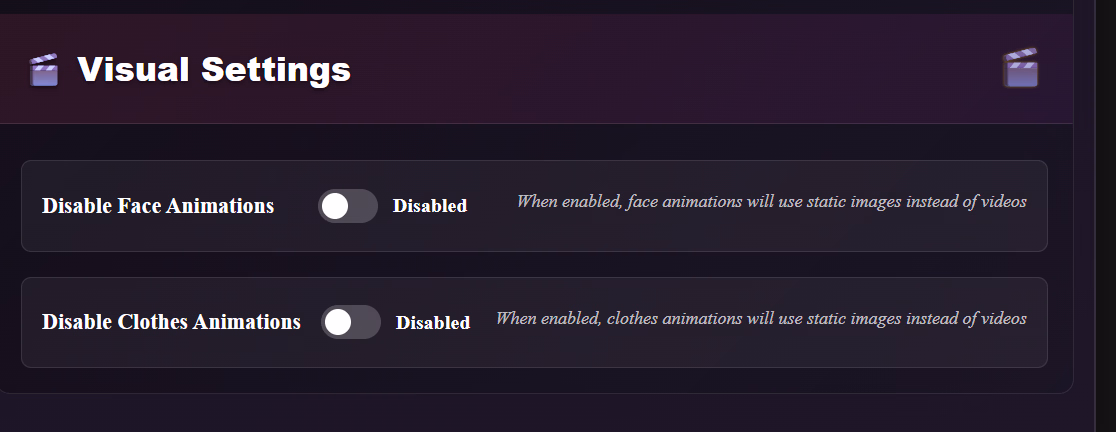1116x432 pixels.
Task: Click the word "videos" in clothes animations description
Action: point(1001,319)
